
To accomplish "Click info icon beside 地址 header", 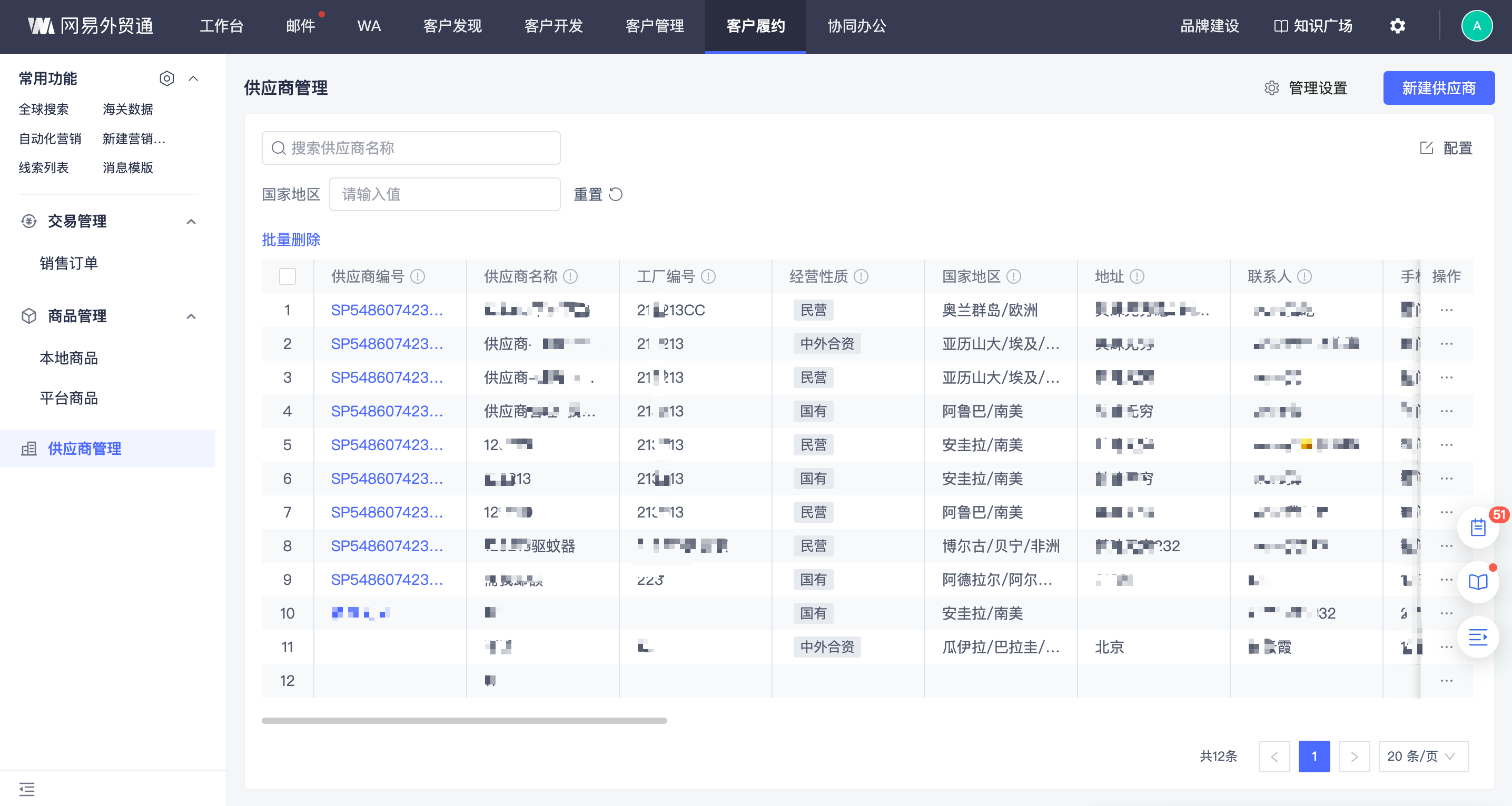I will click(1137, 276).
